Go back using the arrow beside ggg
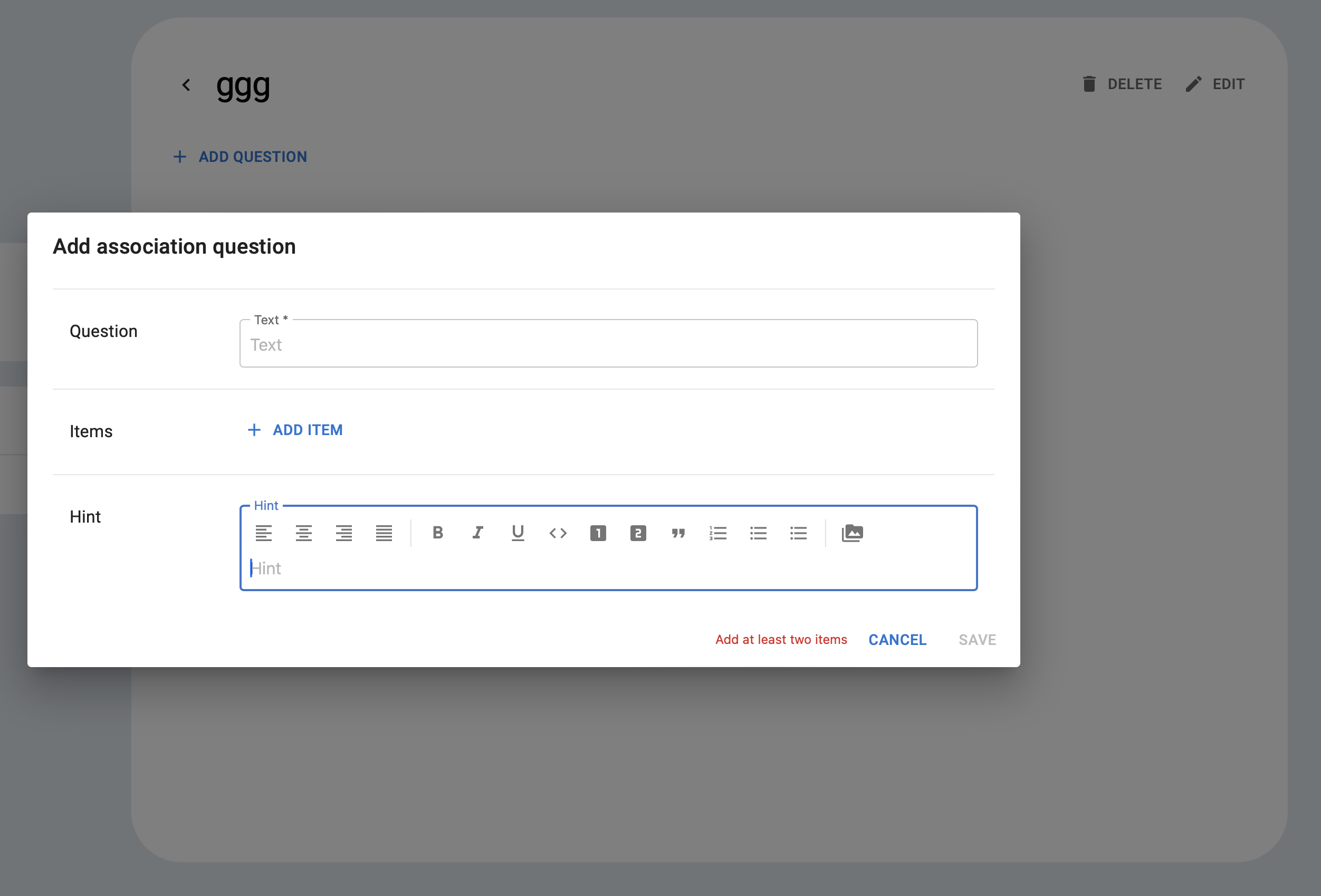The height and width of the screenshot is (896, 1321). (186, 85)
